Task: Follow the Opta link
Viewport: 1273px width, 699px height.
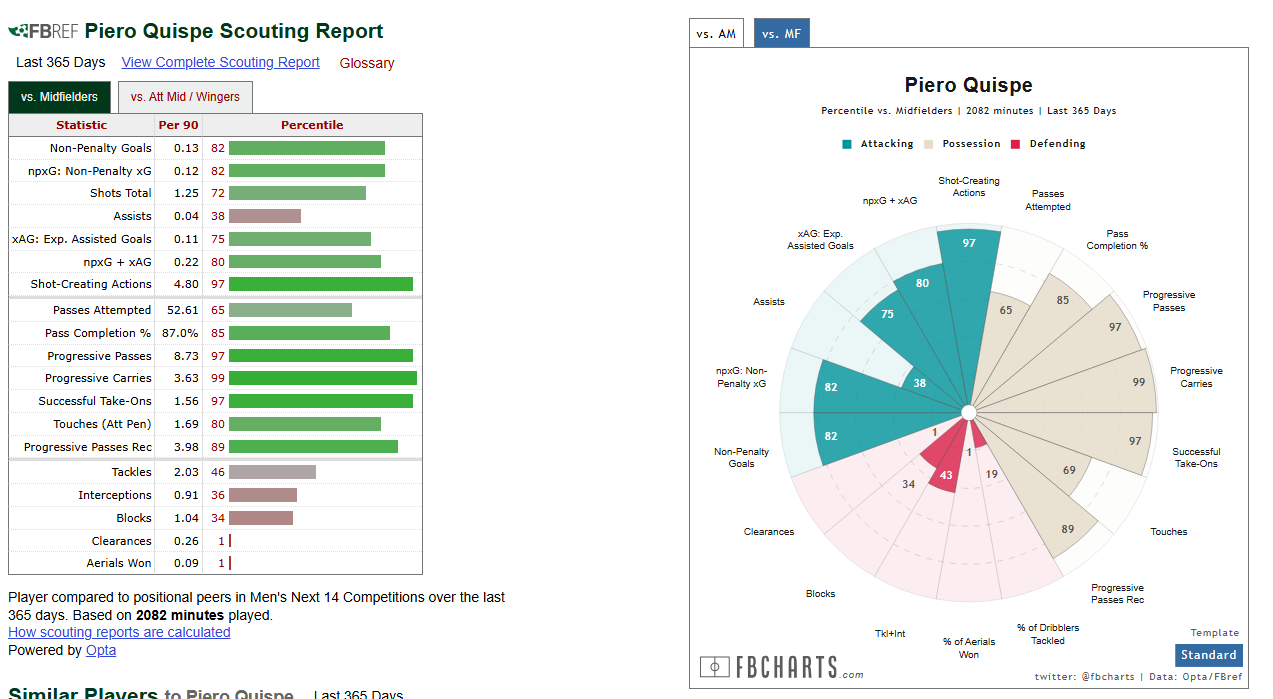Action: pos(101,650)
